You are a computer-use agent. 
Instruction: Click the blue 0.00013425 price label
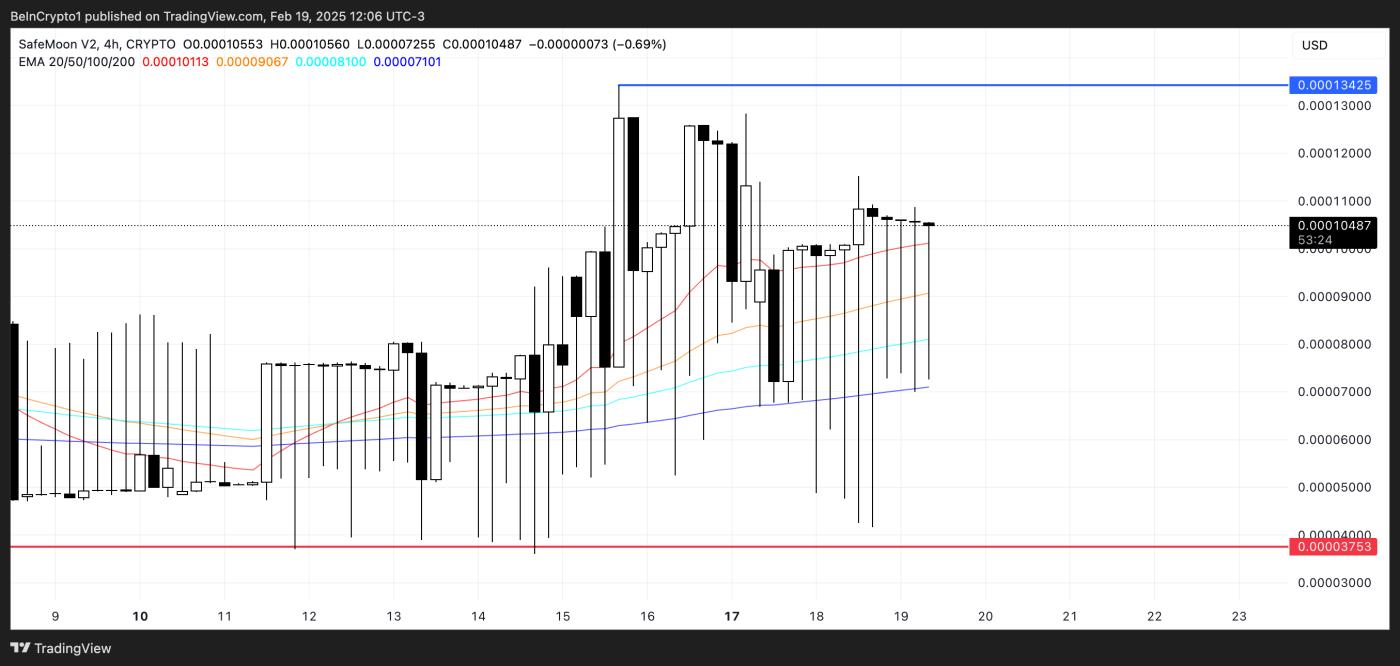click(x=1335, y=85)
